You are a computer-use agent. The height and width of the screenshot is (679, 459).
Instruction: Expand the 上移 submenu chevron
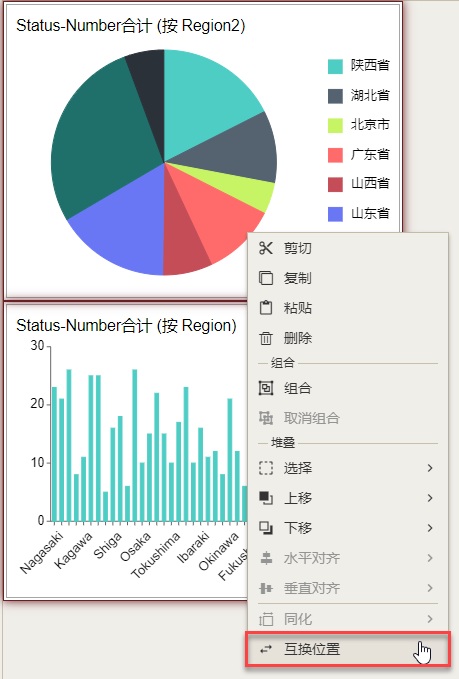tap(430, 498)
